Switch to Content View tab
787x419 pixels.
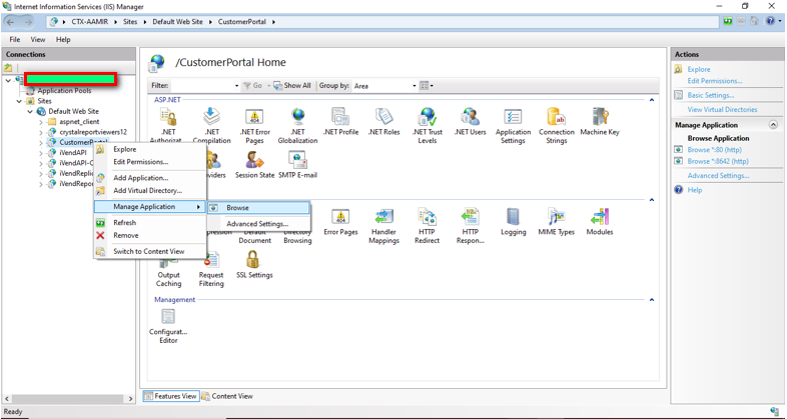[227, 396]
